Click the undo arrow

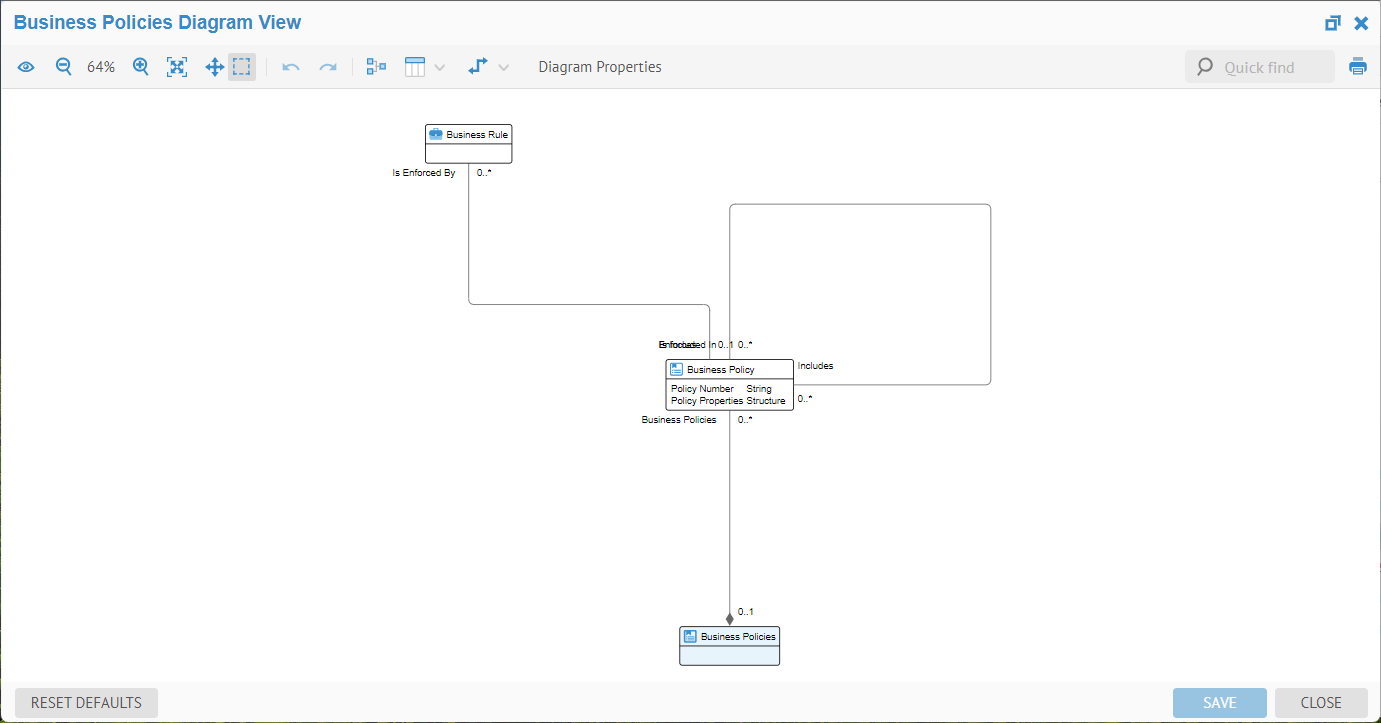(x=291, y=67)
